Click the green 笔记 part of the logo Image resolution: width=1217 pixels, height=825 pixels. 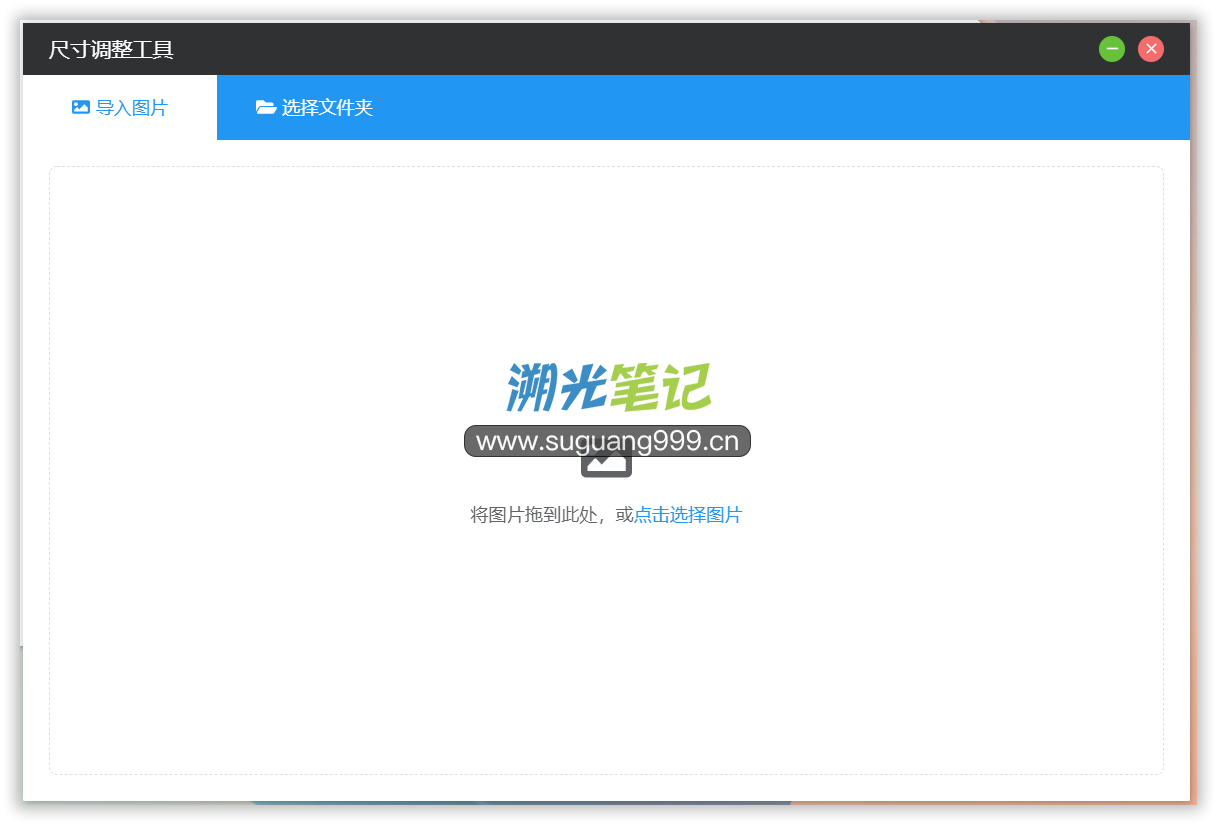point(660,387)
